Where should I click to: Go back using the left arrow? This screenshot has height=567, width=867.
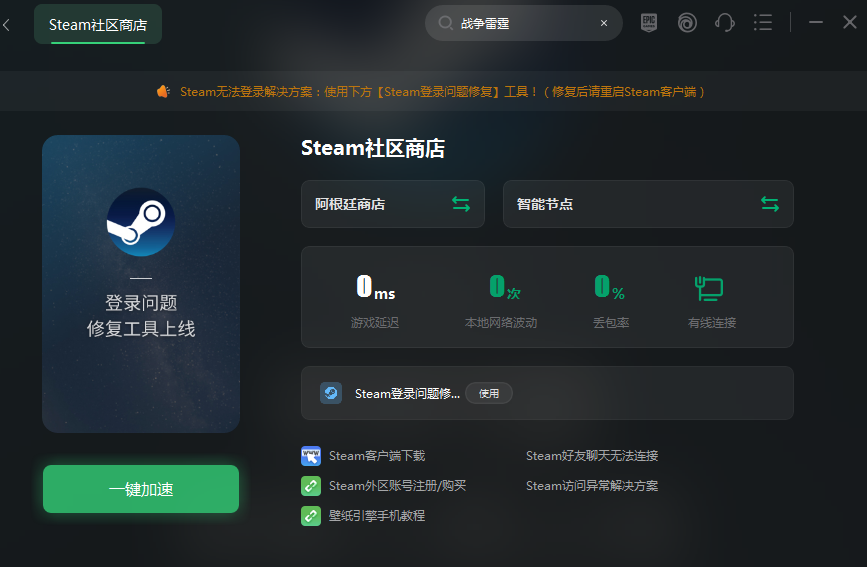[x=7, y=25]
